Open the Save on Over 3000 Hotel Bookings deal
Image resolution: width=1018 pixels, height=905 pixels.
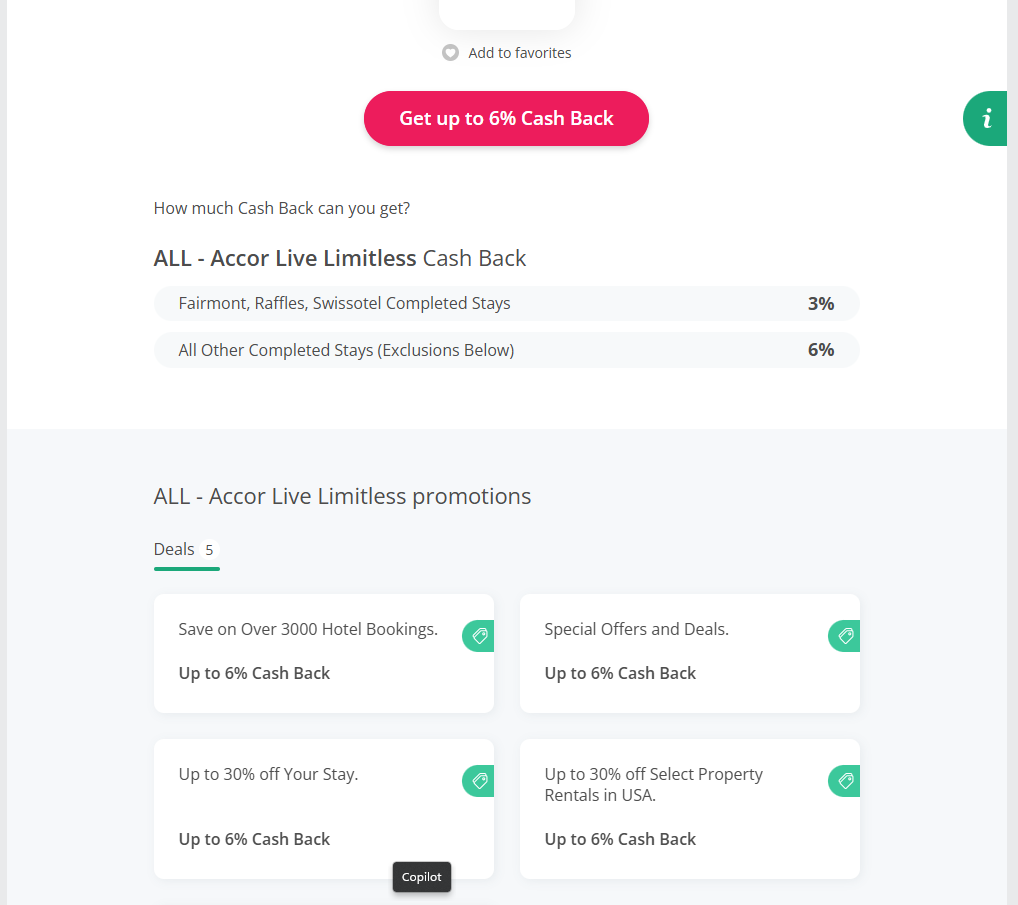tap(308, 630)
